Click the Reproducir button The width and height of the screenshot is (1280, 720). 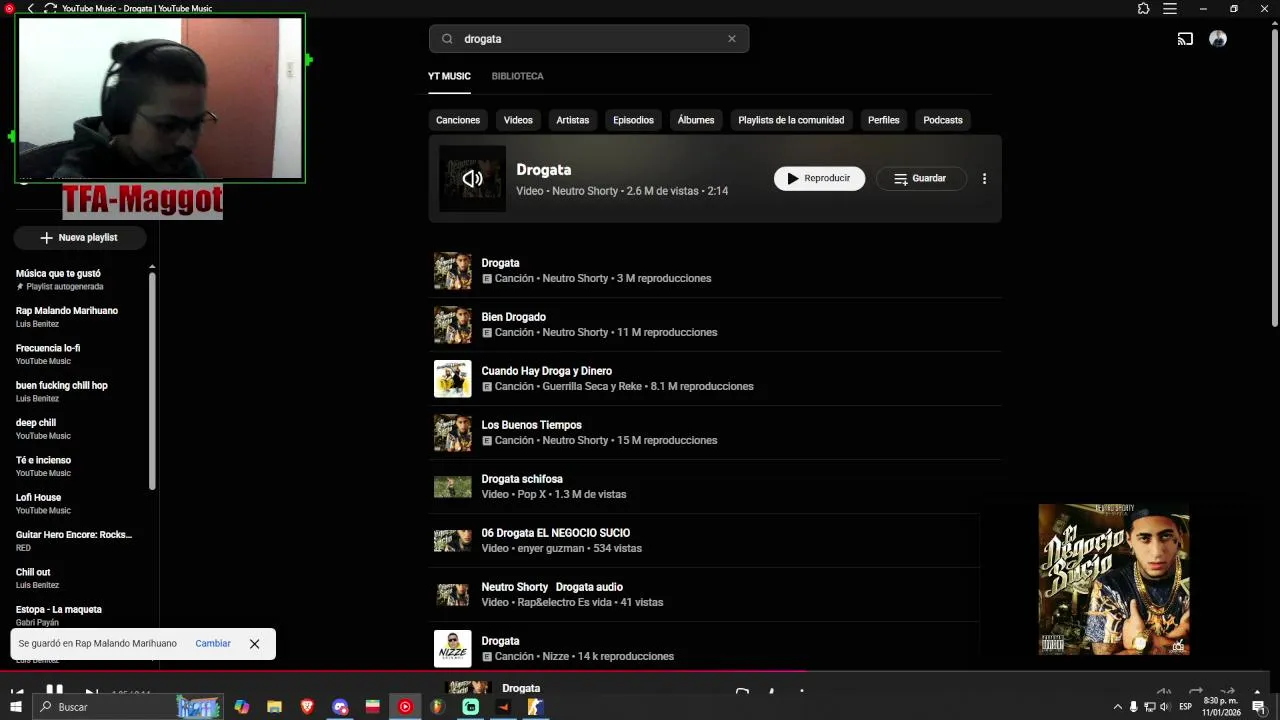point(819,179)
